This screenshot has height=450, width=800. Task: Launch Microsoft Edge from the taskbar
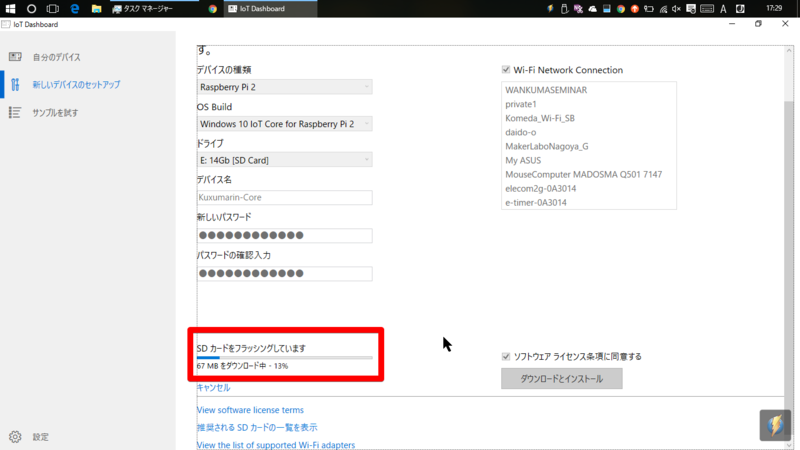point(74,8)
